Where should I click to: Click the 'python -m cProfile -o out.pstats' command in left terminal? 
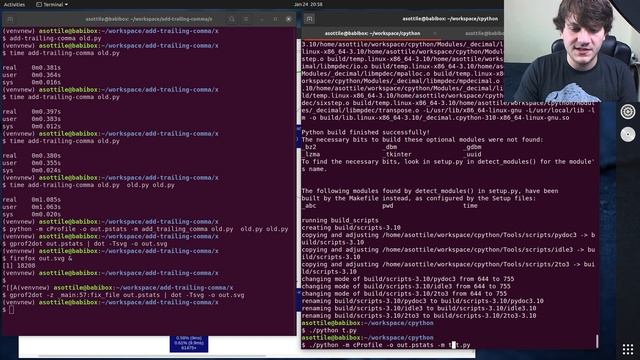tap(149, 229)
